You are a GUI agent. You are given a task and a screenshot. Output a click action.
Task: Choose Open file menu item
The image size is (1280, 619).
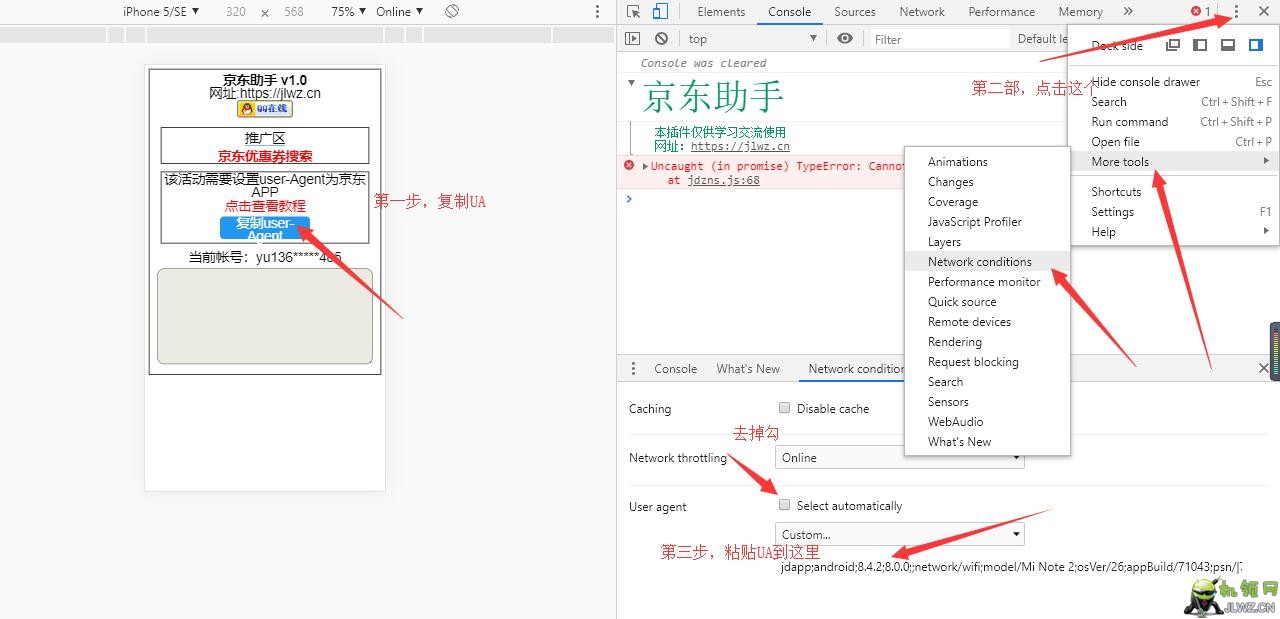1173,142
